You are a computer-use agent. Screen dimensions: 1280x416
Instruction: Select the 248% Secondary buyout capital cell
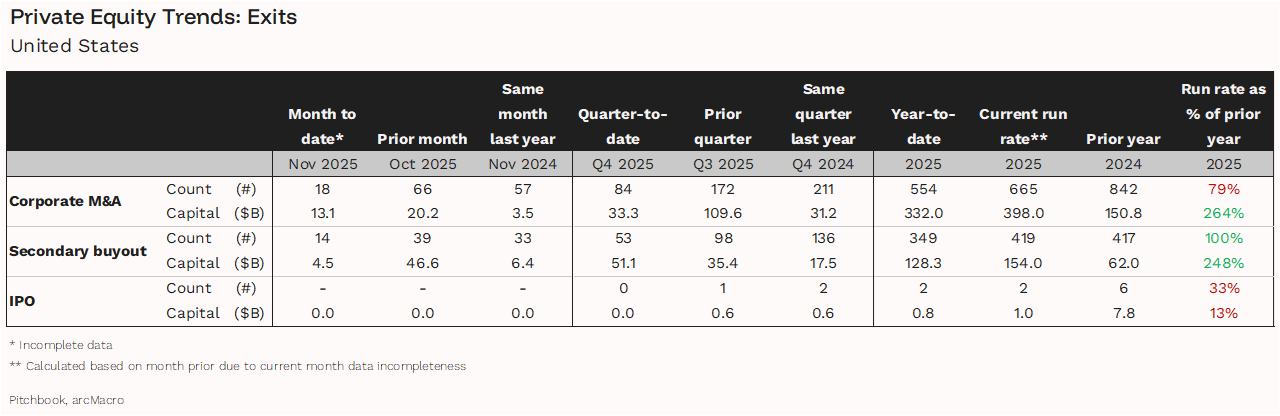(x=1223, y=263)
